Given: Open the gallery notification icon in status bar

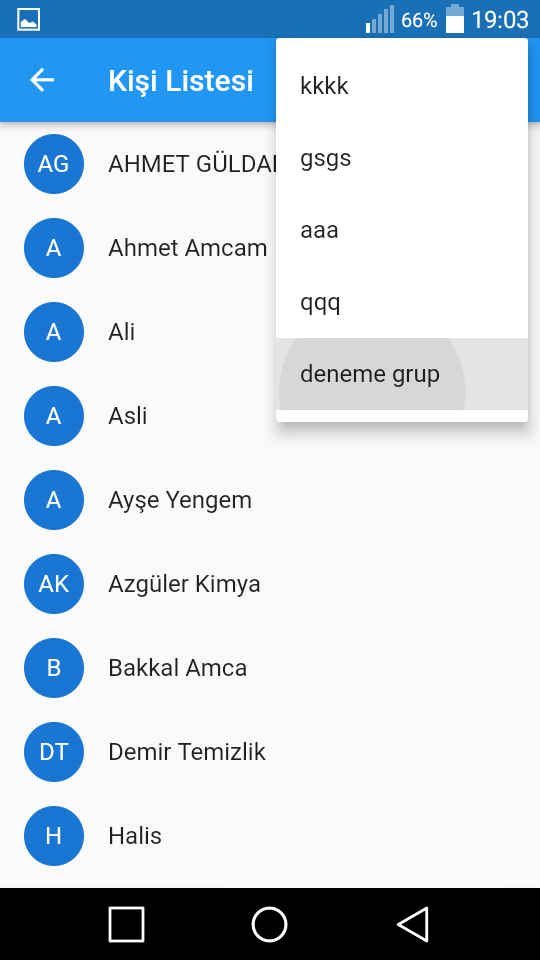Looking at the screenshot, I should (x=28, y=20).
